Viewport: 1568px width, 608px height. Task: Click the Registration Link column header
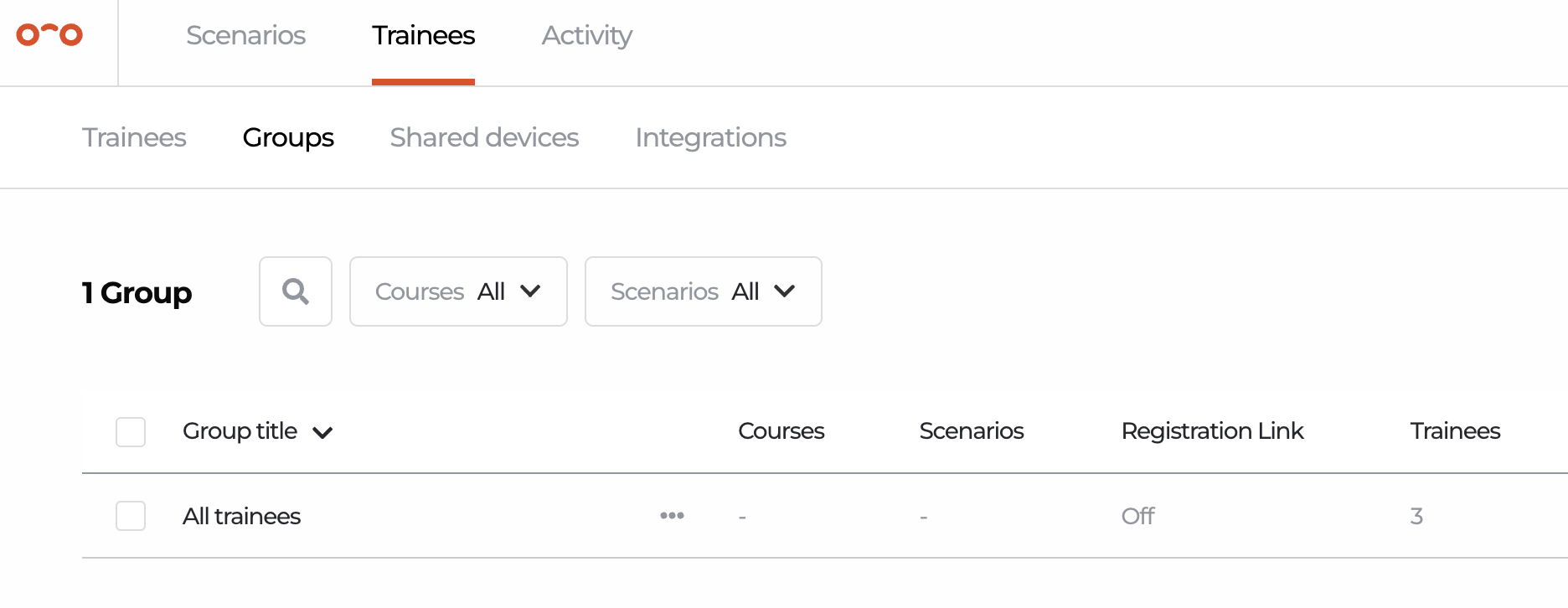[x=1212, y=430]
